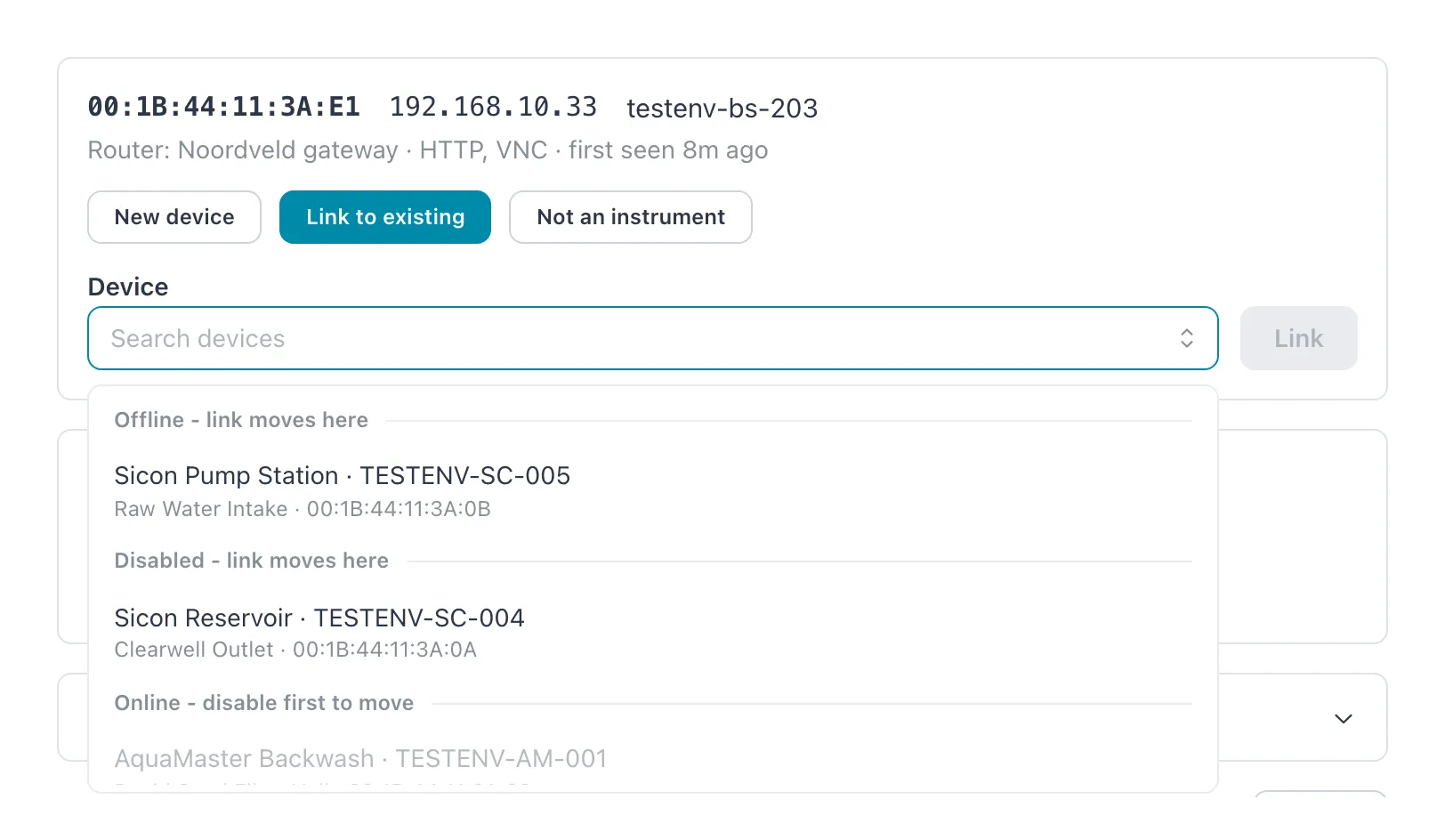This screenshot has width=1445, height=840.
Task: Focus the Search devices field
Action: pos(653,338)
